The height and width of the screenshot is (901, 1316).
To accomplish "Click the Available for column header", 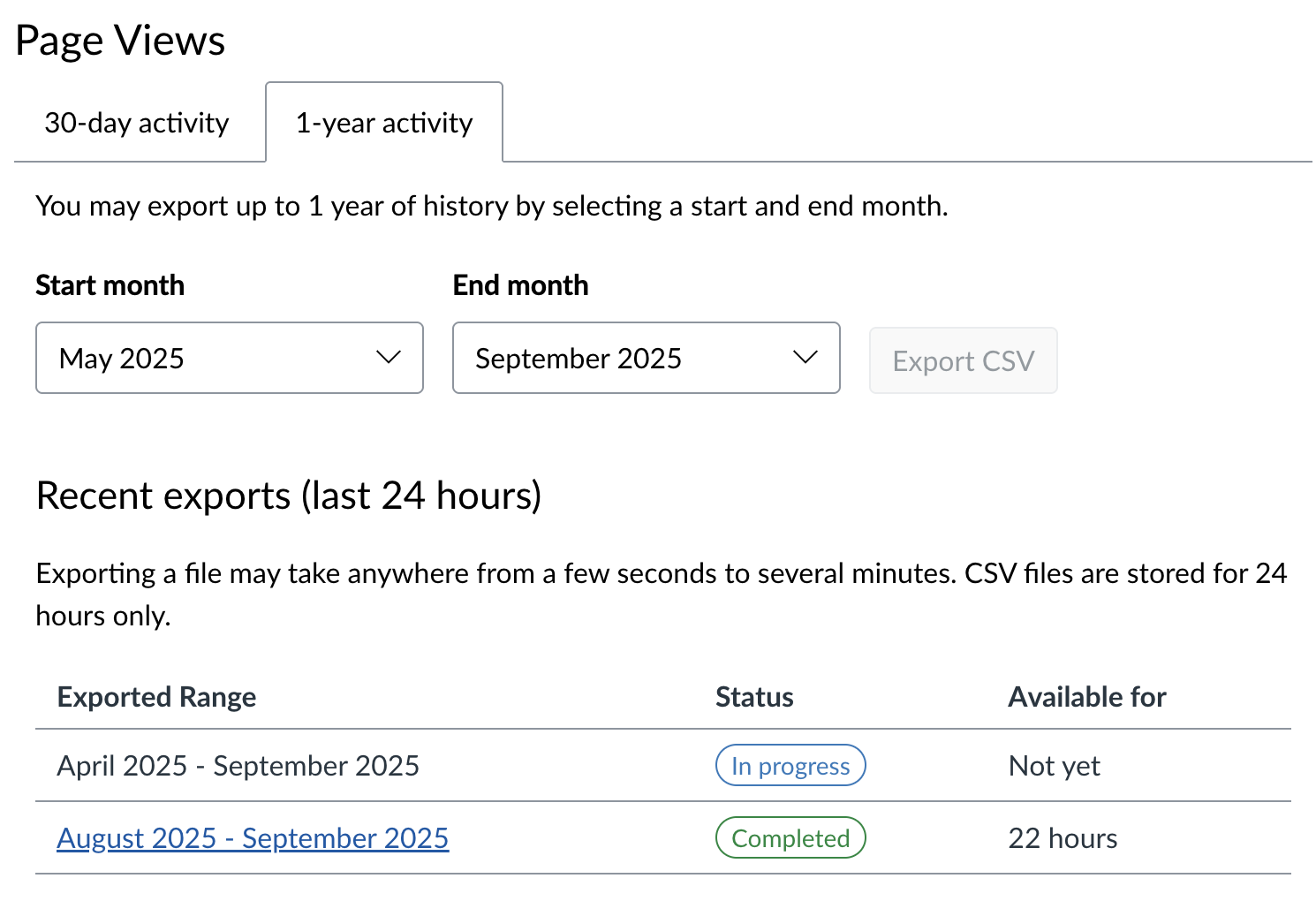I will tap(1086, 697).
